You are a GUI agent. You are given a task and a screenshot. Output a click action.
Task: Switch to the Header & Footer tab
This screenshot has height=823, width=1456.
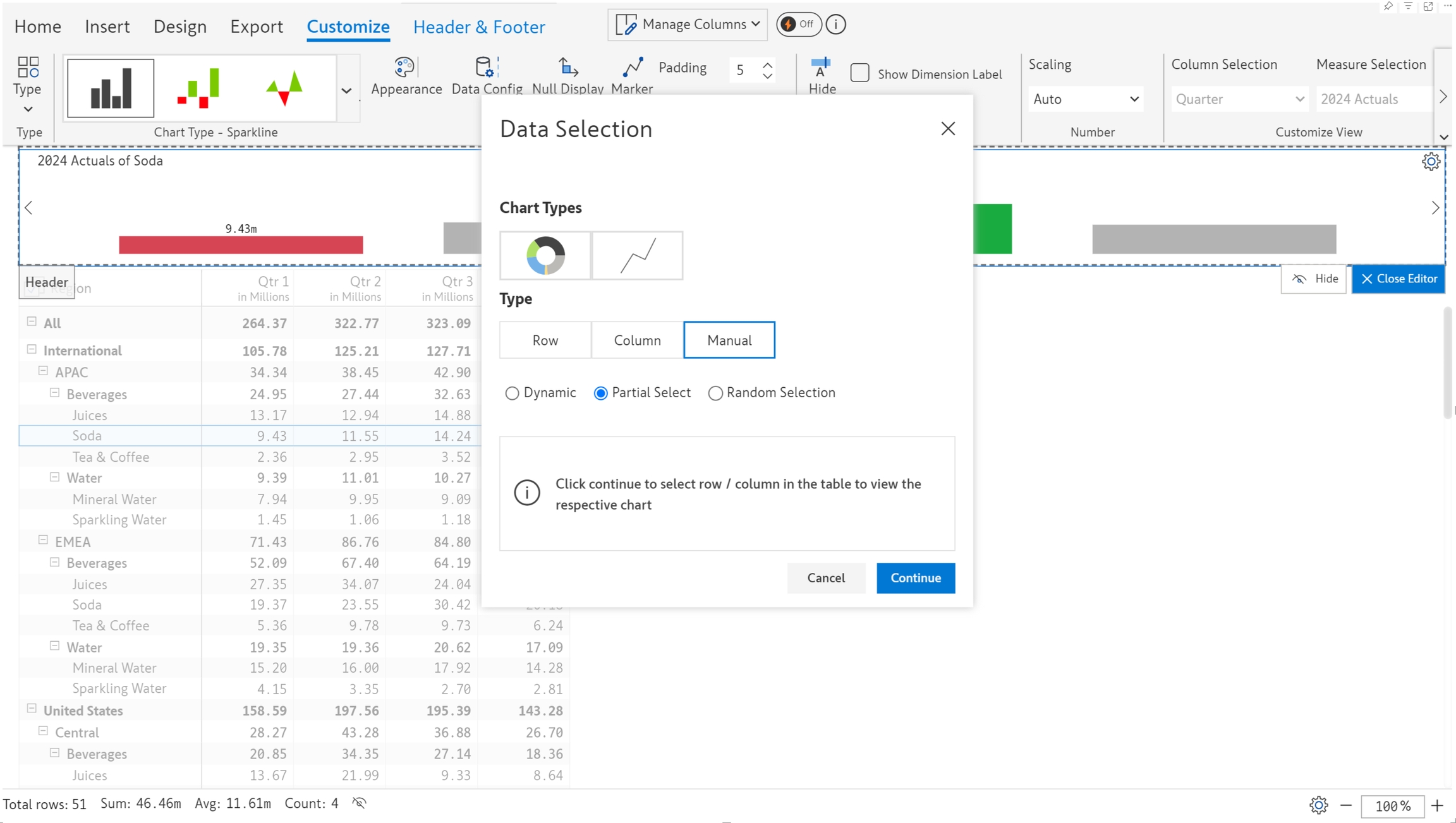(479, 27)
